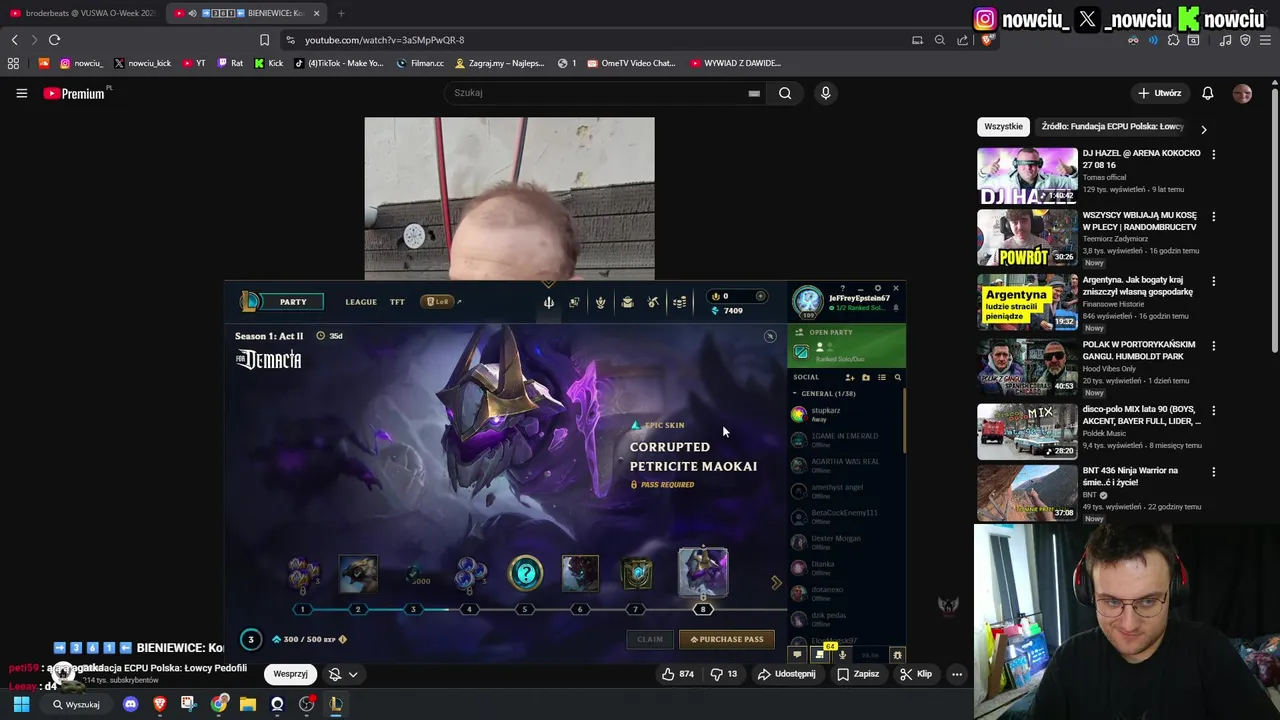Reload the browser page

coord(54,40)
